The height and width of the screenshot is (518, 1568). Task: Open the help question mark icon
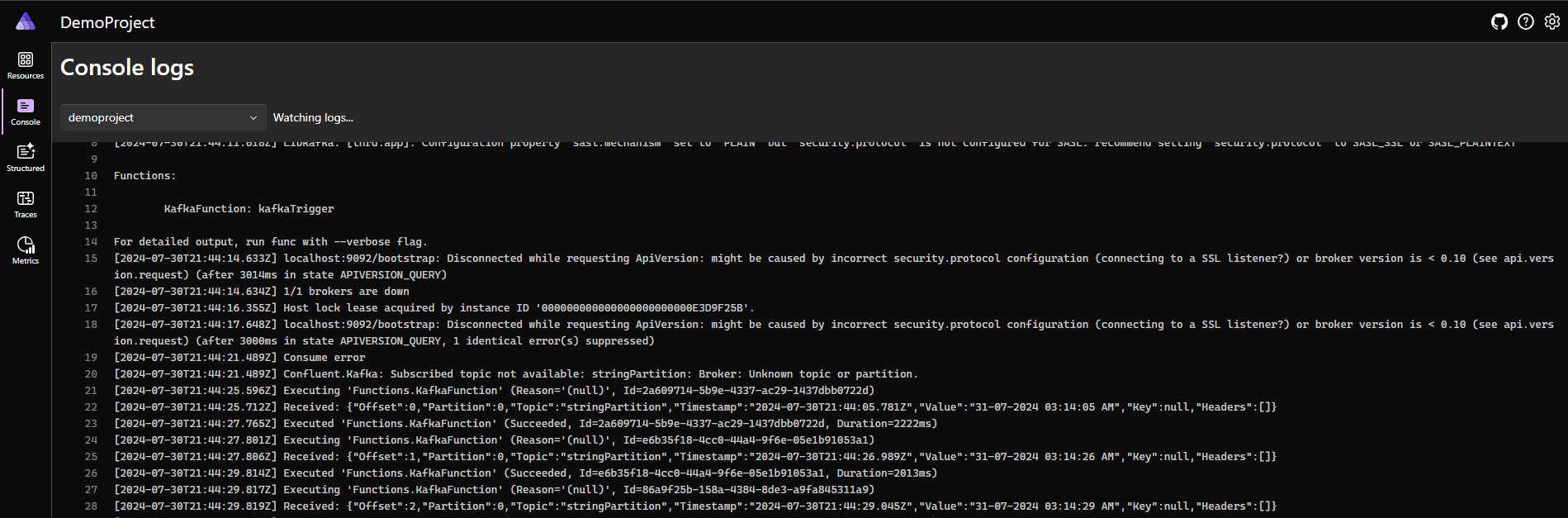pos(1525,22)
